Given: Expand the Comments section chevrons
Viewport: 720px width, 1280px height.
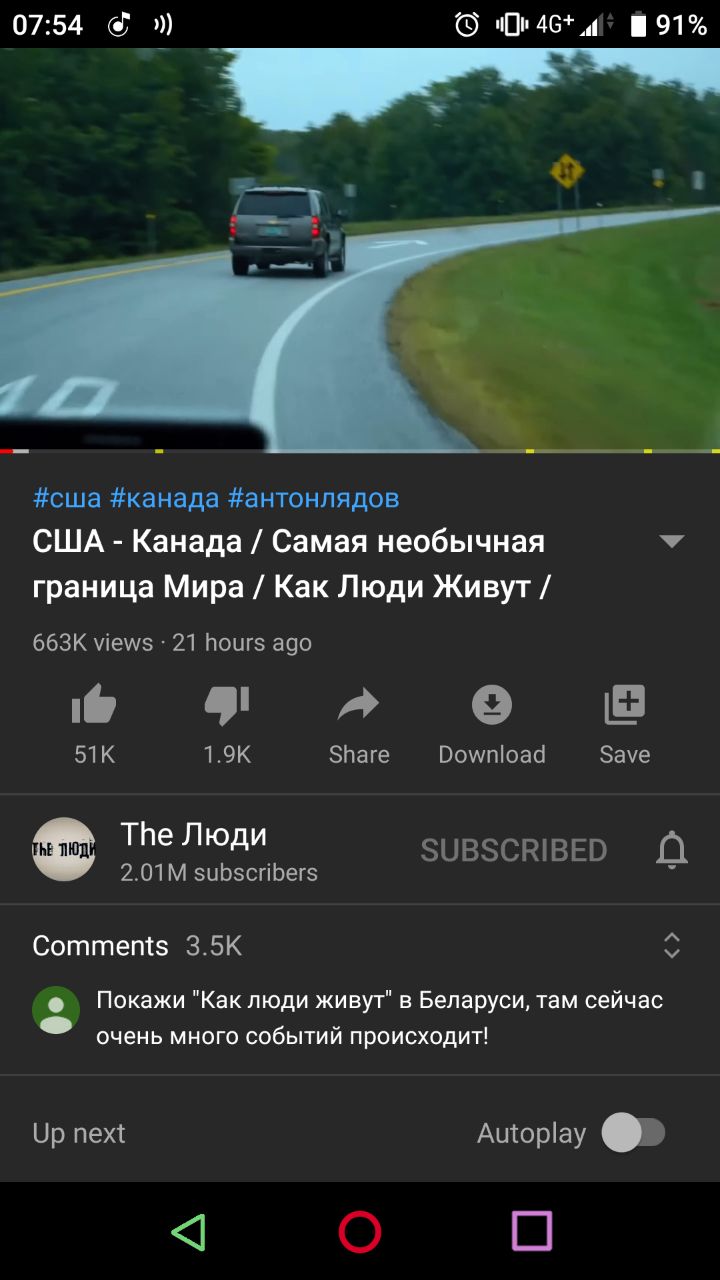Looking at the screenshot, I should click(672, 945).
